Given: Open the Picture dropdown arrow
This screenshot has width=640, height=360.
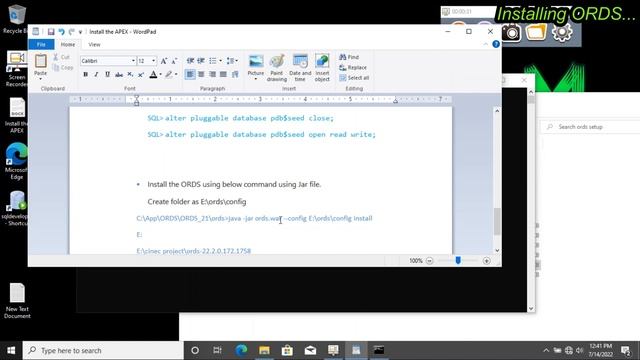Looking at the screenshot, I should coord(256,79).
